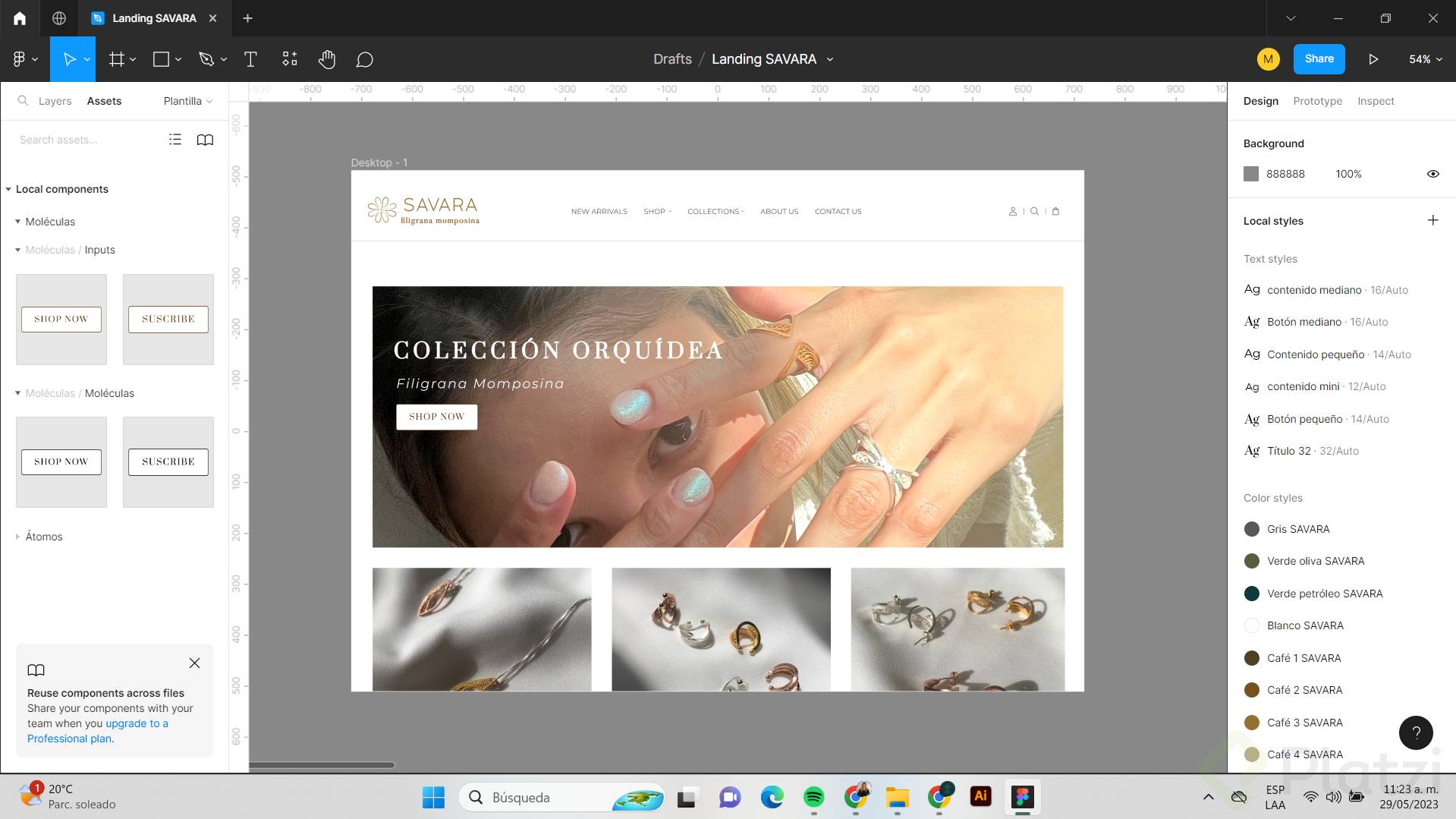Select the Frame tool
Image resolution: width=1456 pixels, height=819 pixels.
pos(116,59)
